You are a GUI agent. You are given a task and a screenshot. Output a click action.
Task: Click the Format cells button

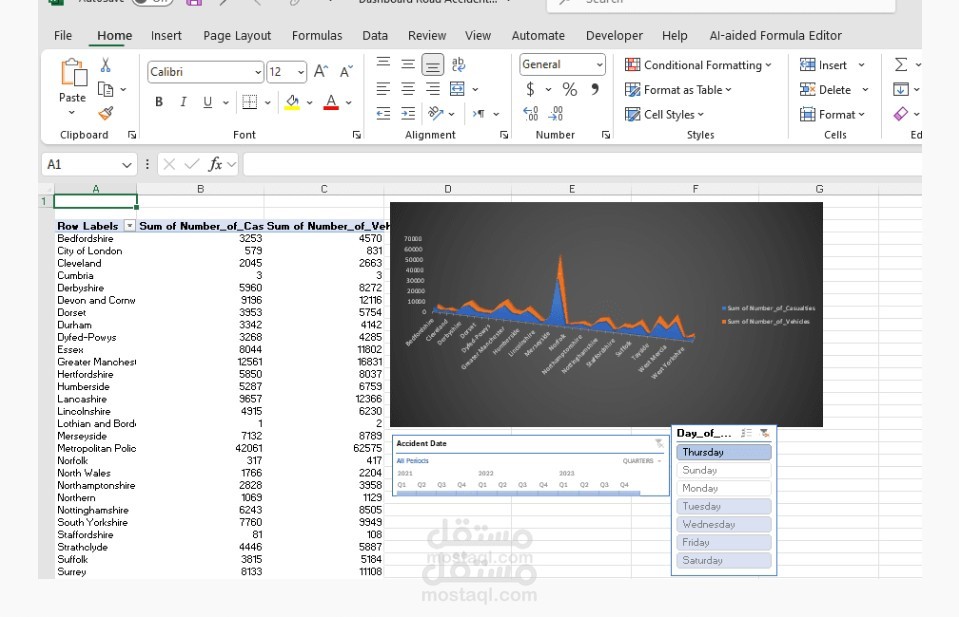point(832,114)
